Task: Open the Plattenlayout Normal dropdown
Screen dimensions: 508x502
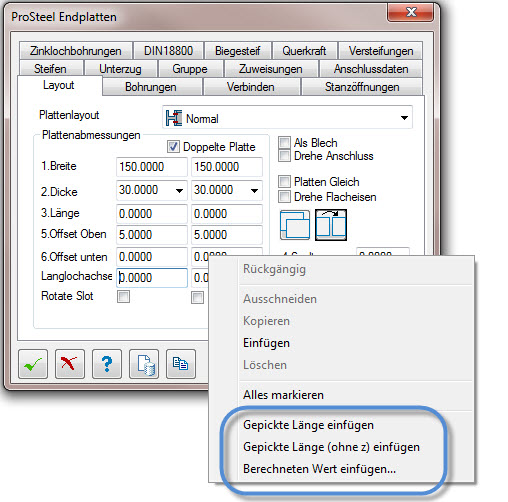Action: click(x=404, y=118)
